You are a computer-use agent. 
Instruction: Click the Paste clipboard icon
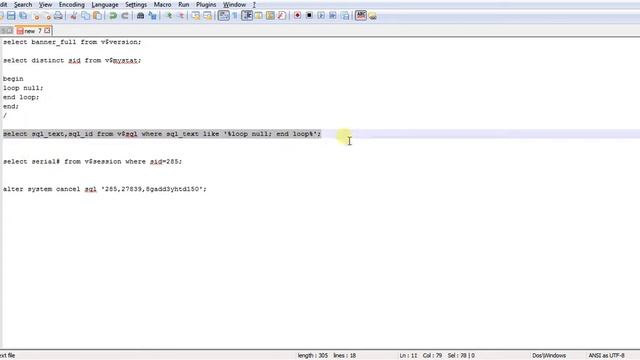click(98, 16)
